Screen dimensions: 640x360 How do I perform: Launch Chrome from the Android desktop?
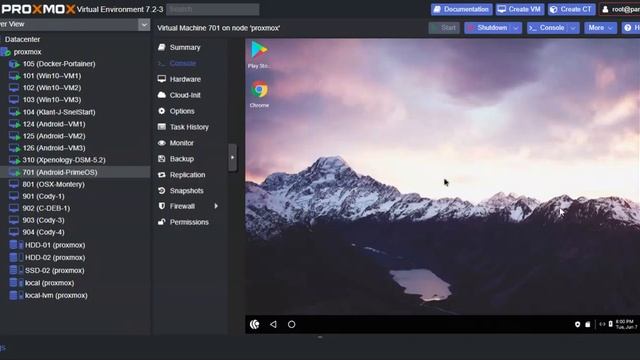tap(259, 94)
